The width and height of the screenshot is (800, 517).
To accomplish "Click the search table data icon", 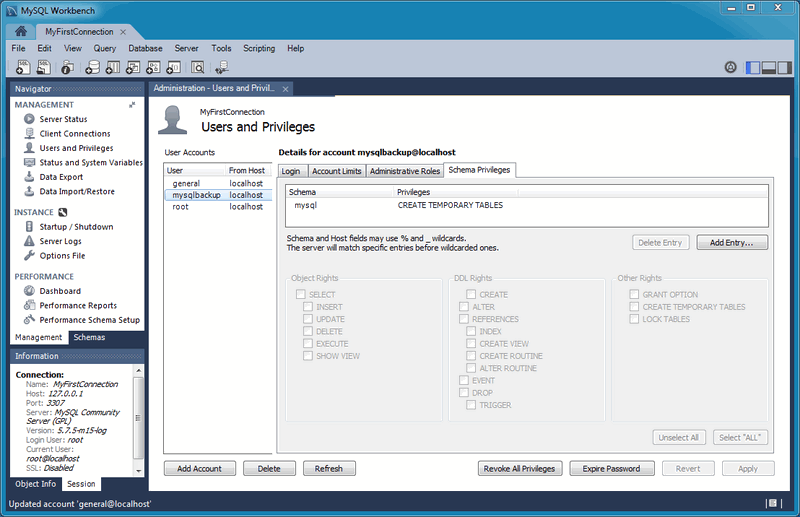I will click(x=197, y=67).
